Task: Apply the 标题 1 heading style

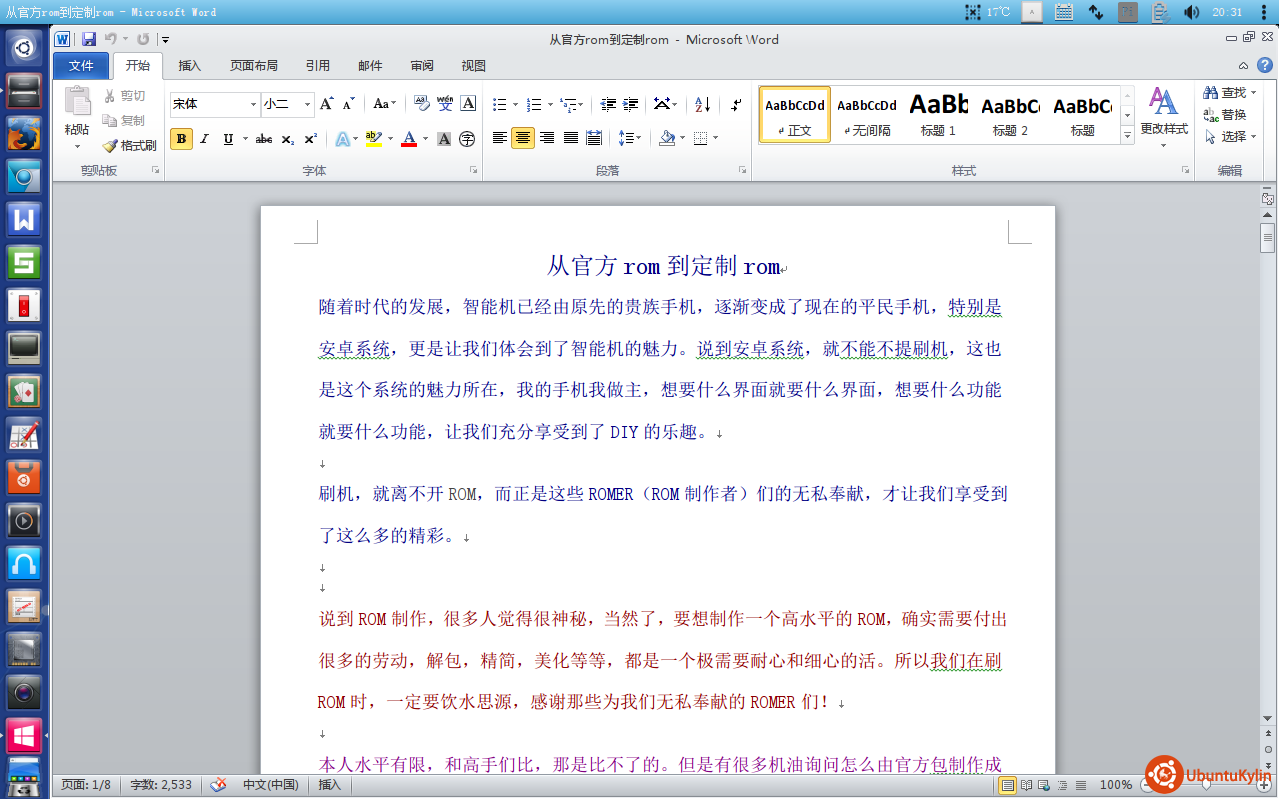Action: pyautogui.click(x=938, y=114)
